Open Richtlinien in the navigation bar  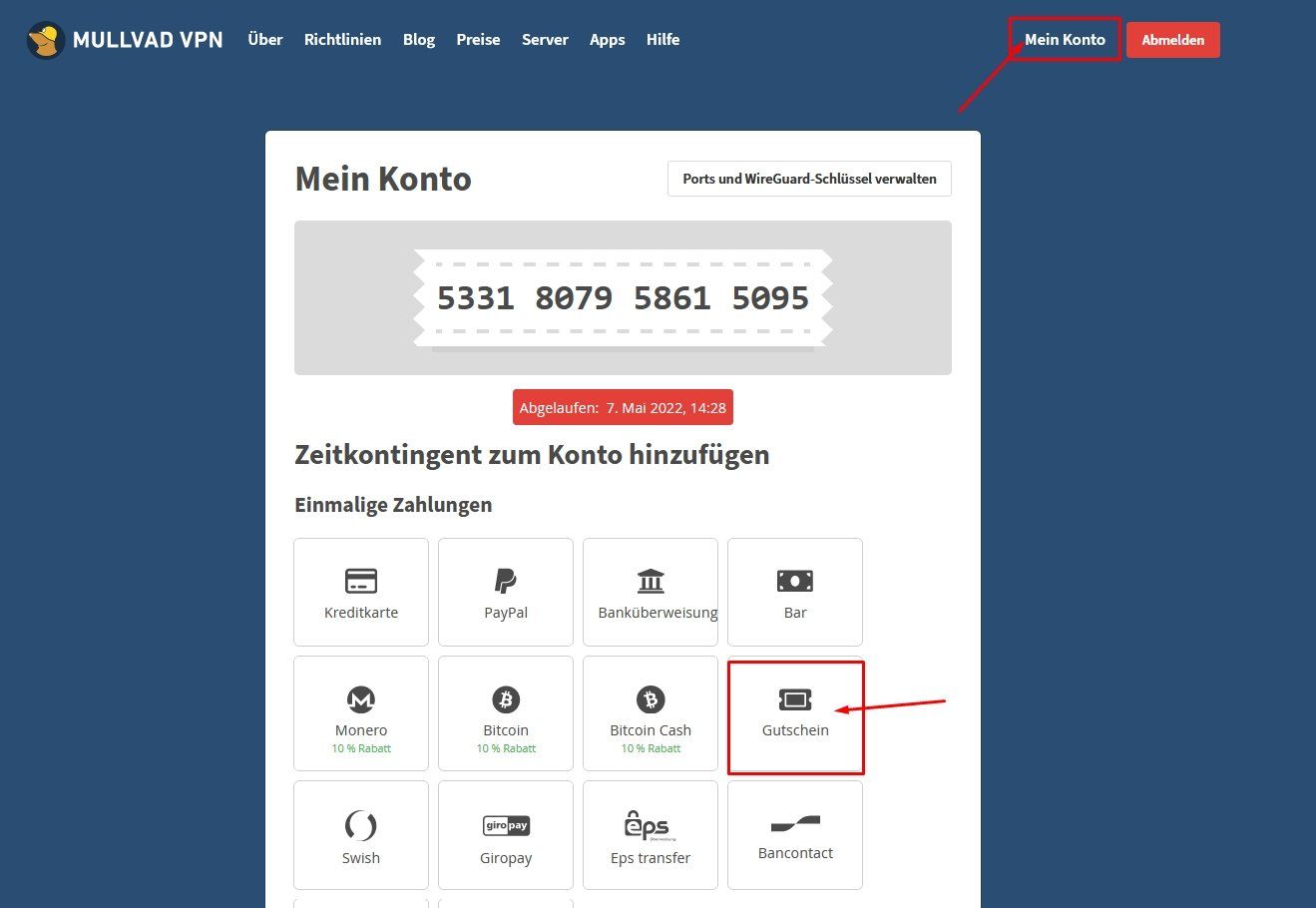click(342, 40)
